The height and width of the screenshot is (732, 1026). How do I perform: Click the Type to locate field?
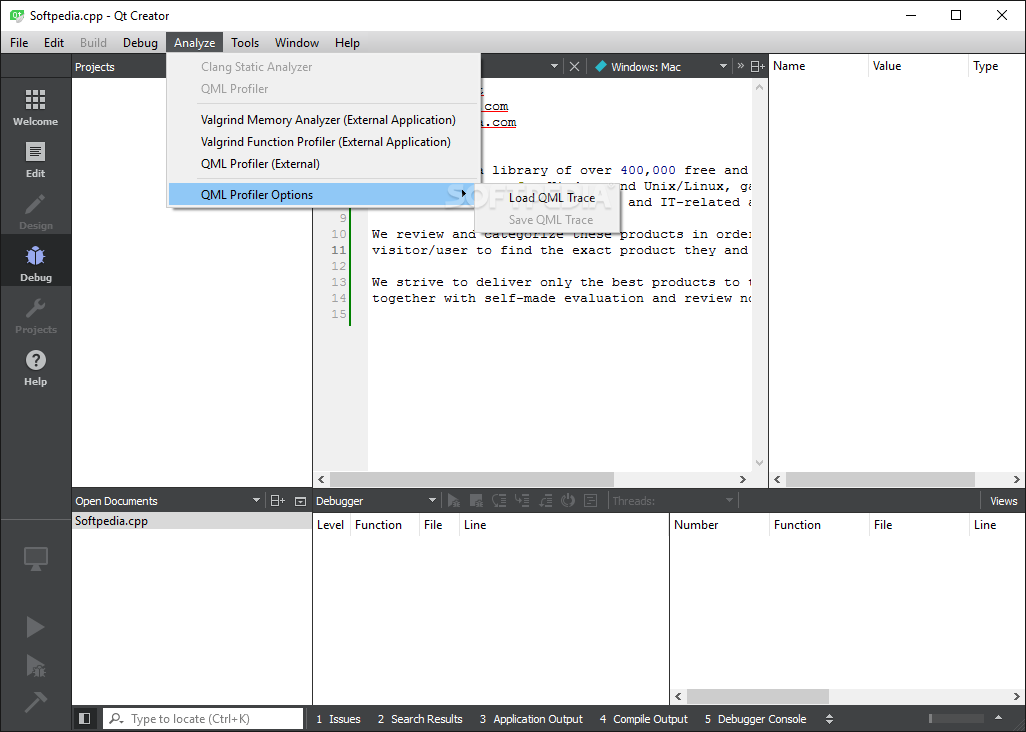203,719
